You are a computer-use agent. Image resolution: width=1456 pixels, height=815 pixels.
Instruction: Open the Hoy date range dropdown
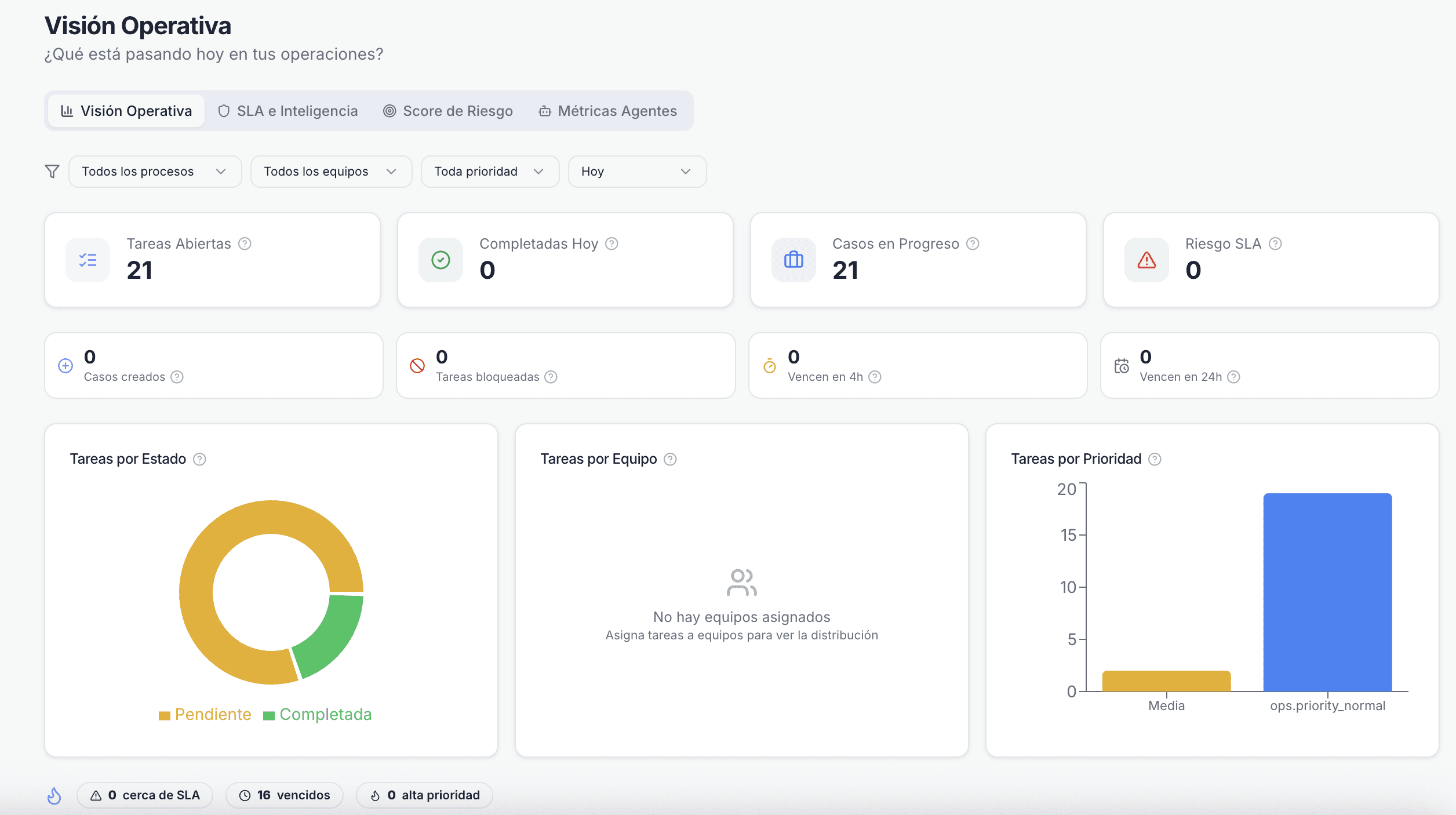coord(636,172)
